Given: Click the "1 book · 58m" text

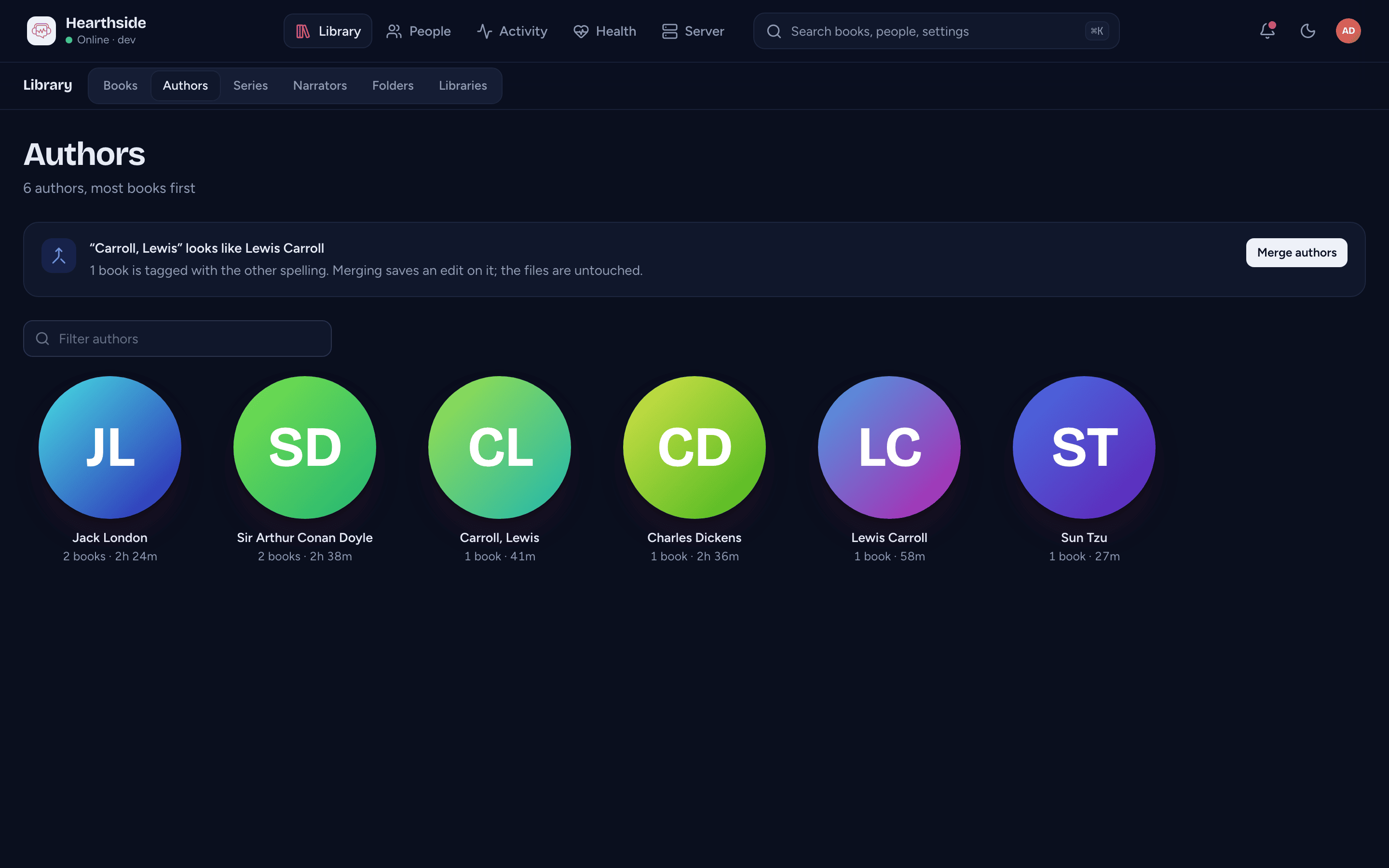Looking at the screenshot, I should click(889, 556).
